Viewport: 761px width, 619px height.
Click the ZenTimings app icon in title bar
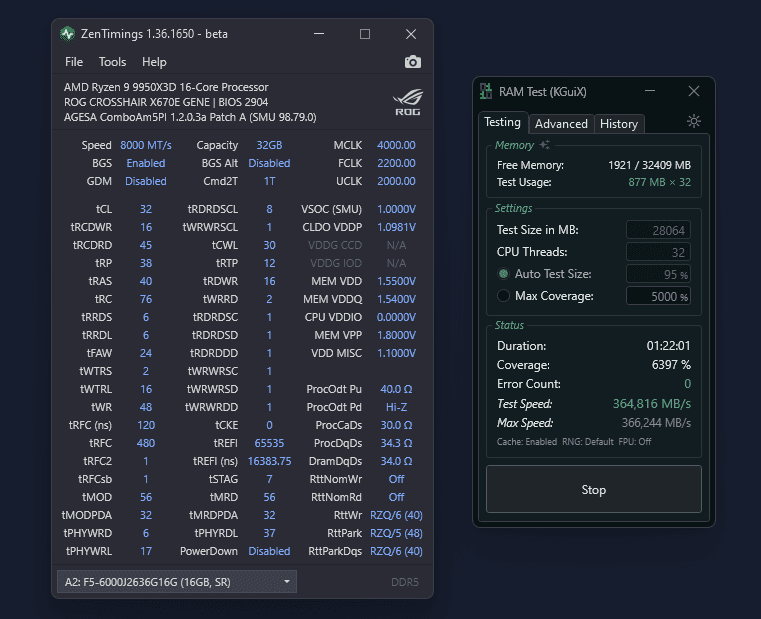[68, 34]
